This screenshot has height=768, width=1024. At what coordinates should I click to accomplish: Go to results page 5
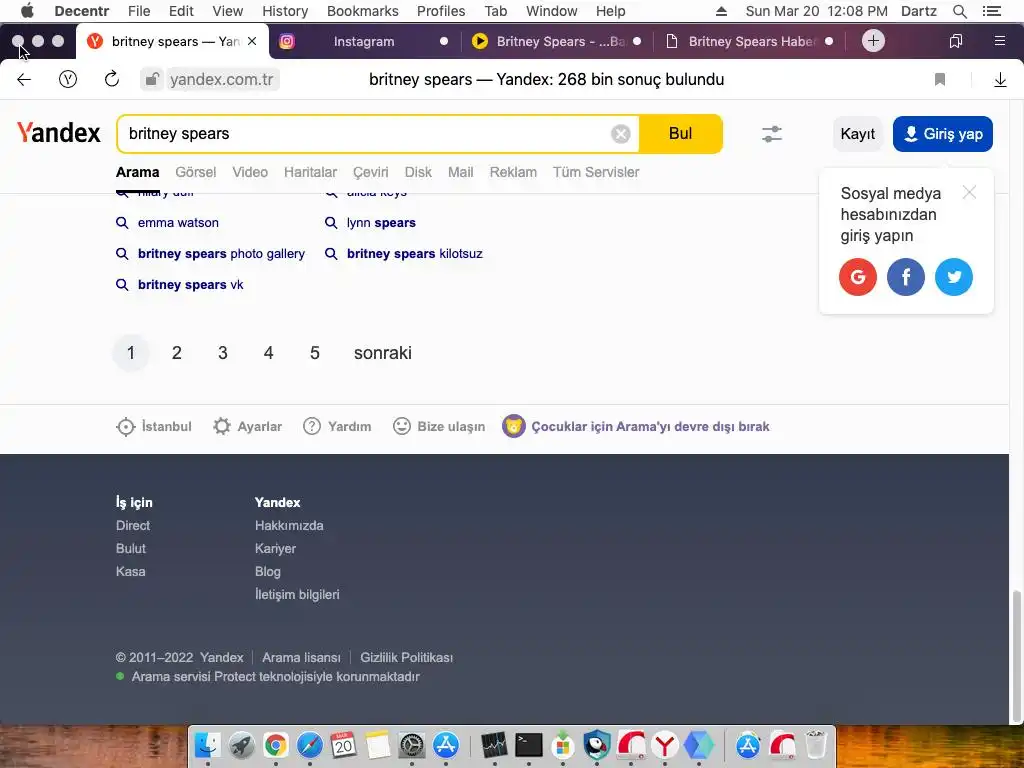tap(314, 353)
